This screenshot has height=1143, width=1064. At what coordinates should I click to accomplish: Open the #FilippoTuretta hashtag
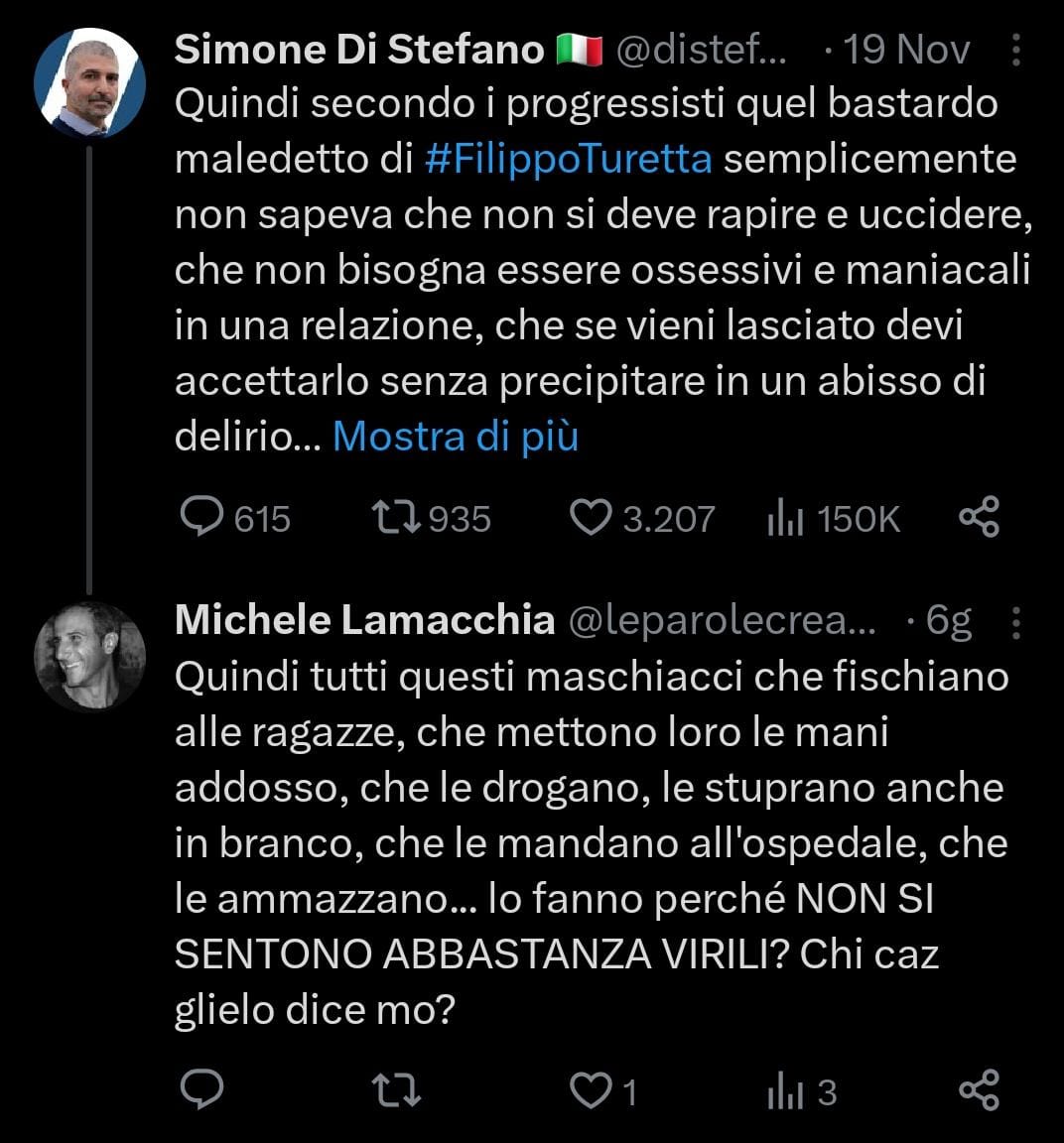coord(568,159)
